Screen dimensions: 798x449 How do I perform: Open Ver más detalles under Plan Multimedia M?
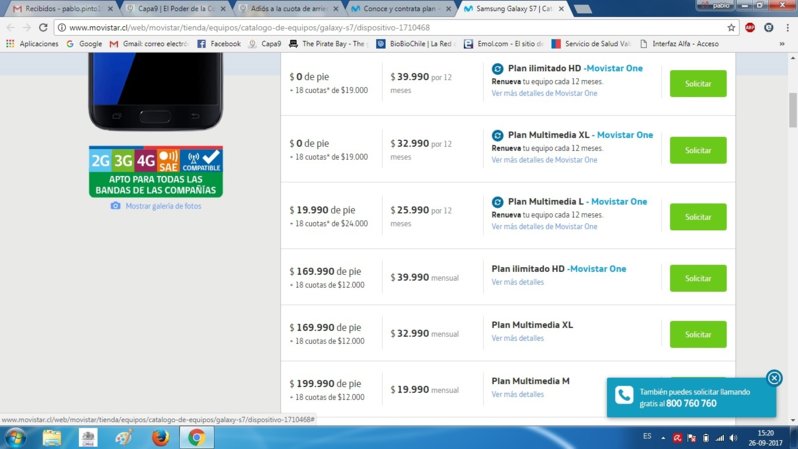click(x=517, y=394)
